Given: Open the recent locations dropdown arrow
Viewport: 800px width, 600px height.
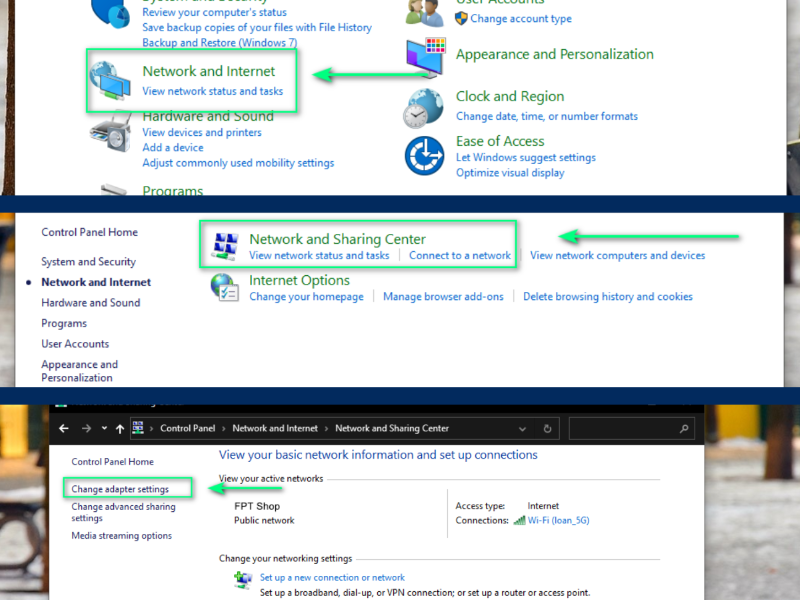Looking at the screenshot, I should [x=104, y=428].
